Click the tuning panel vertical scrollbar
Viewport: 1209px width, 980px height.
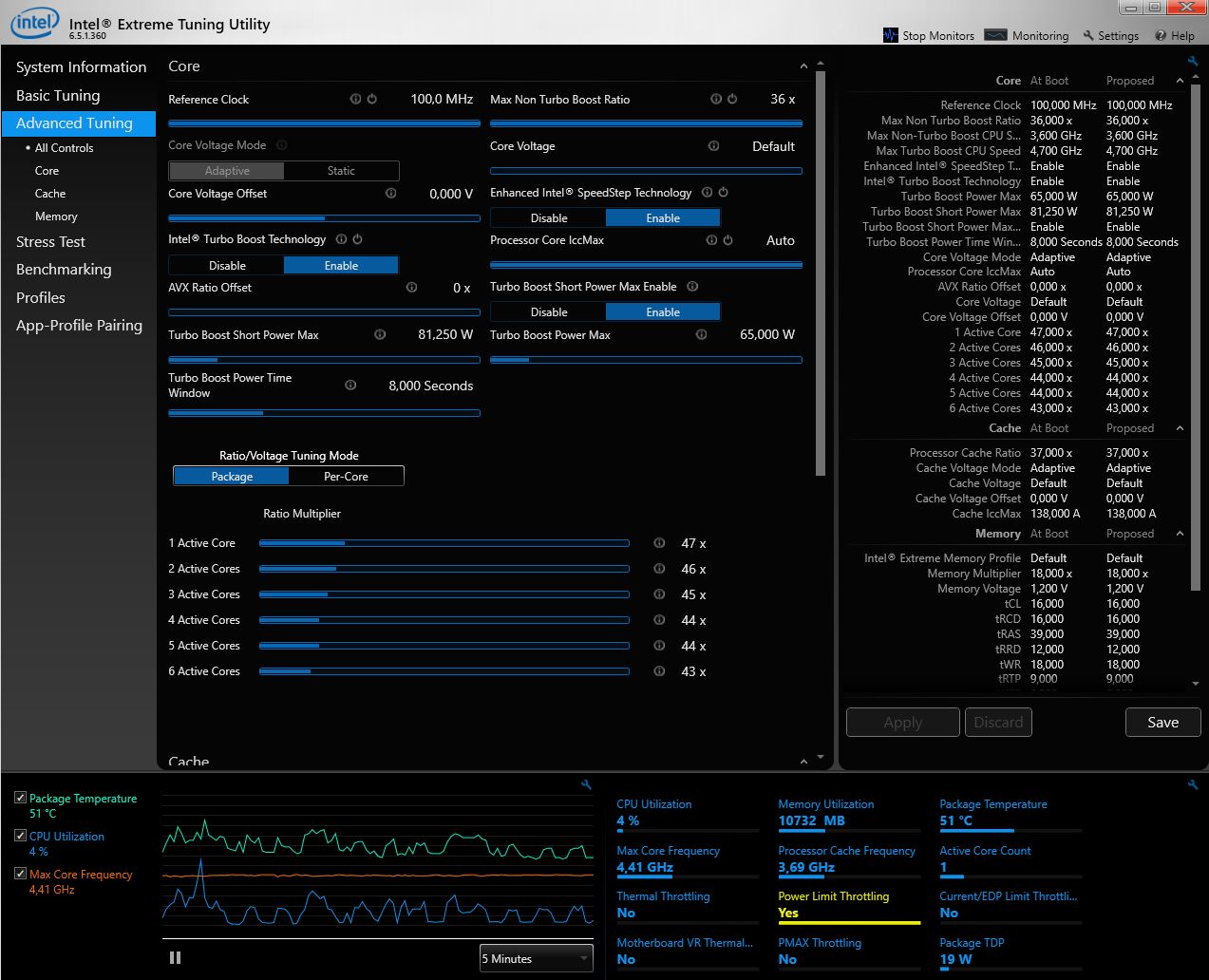coord(821,275)
